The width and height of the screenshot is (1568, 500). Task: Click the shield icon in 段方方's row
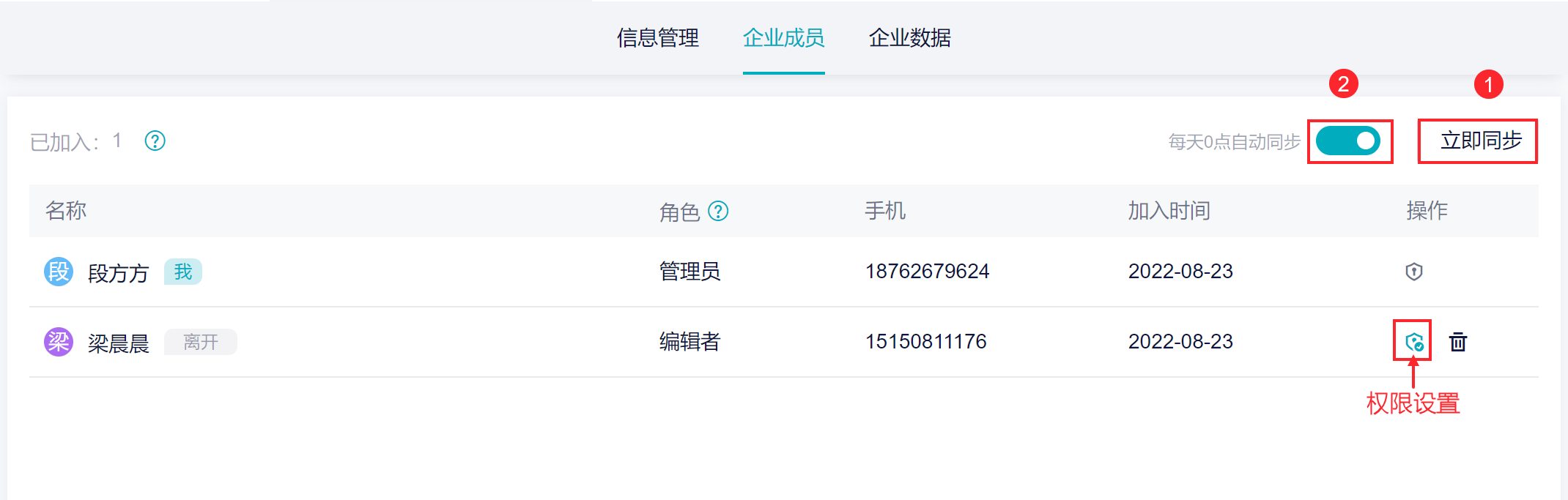1413,272
